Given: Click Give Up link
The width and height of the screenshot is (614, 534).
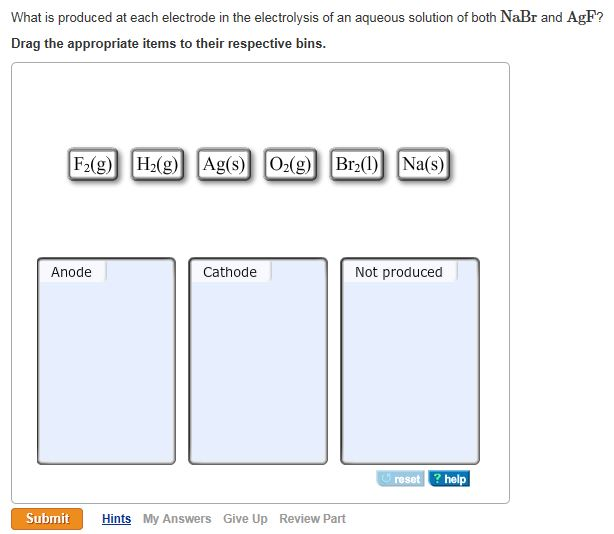Looking at the screenshot, I should (245, 519).
